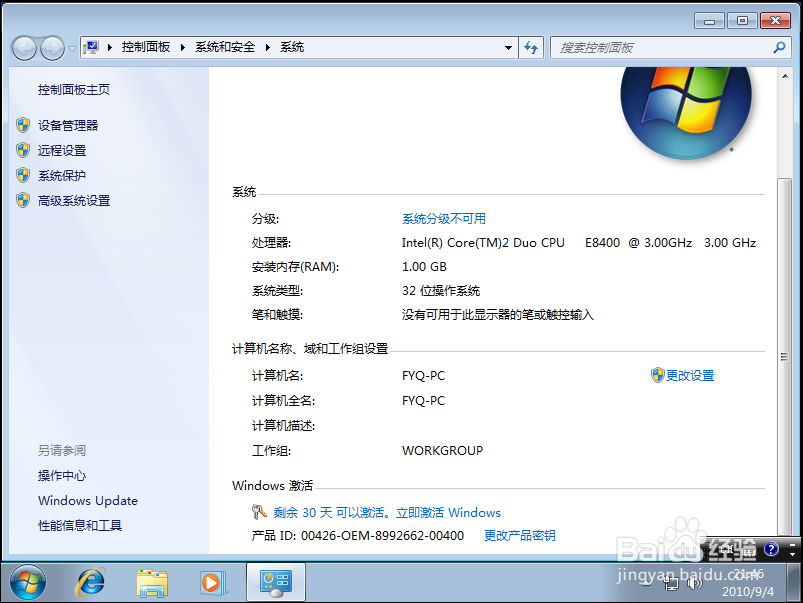
Task: Open 系统分级不可用 rating link
Action: click(444, 219)
